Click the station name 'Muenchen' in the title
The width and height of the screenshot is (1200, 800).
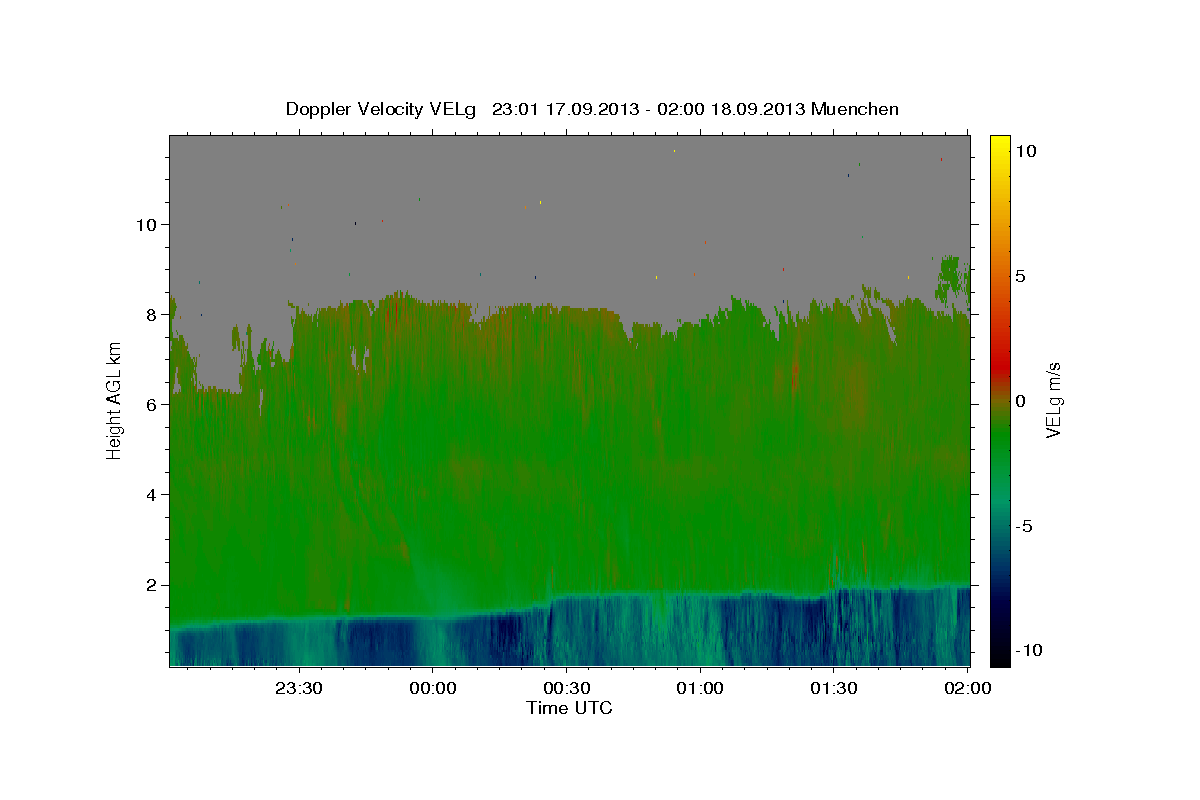(856, 109)
